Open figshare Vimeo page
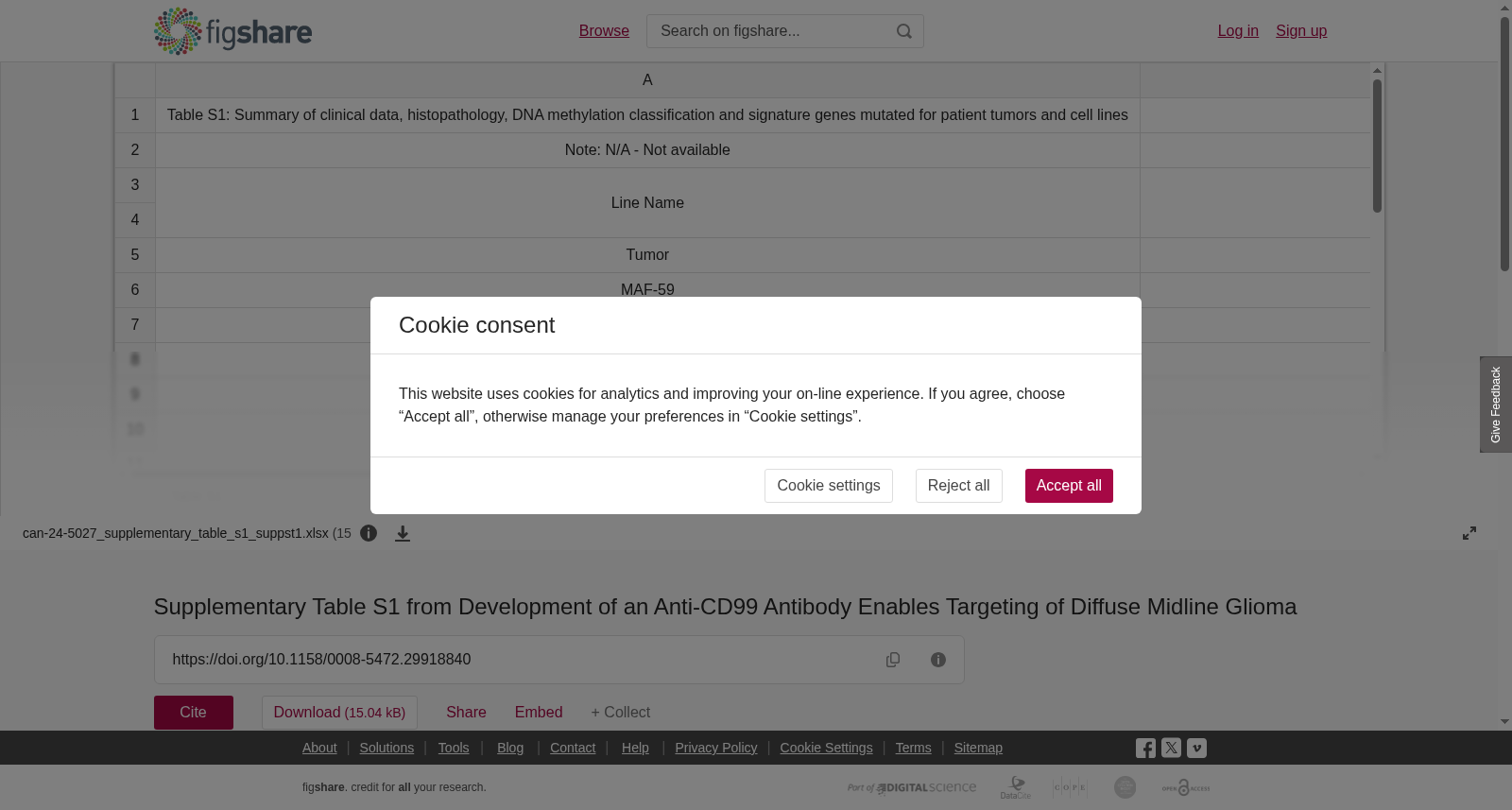The height and width of the screenshot is (810, 1512). [x=1196, y=748]
